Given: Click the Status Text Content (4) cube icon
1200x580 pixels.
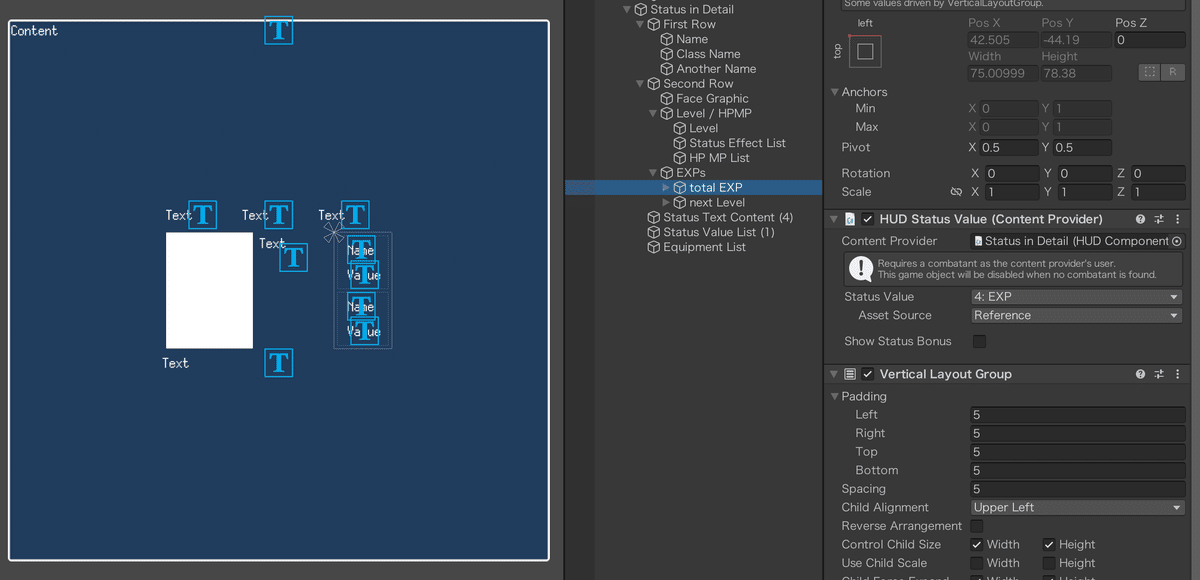Looking at the screenshot, I should [654, 217].
